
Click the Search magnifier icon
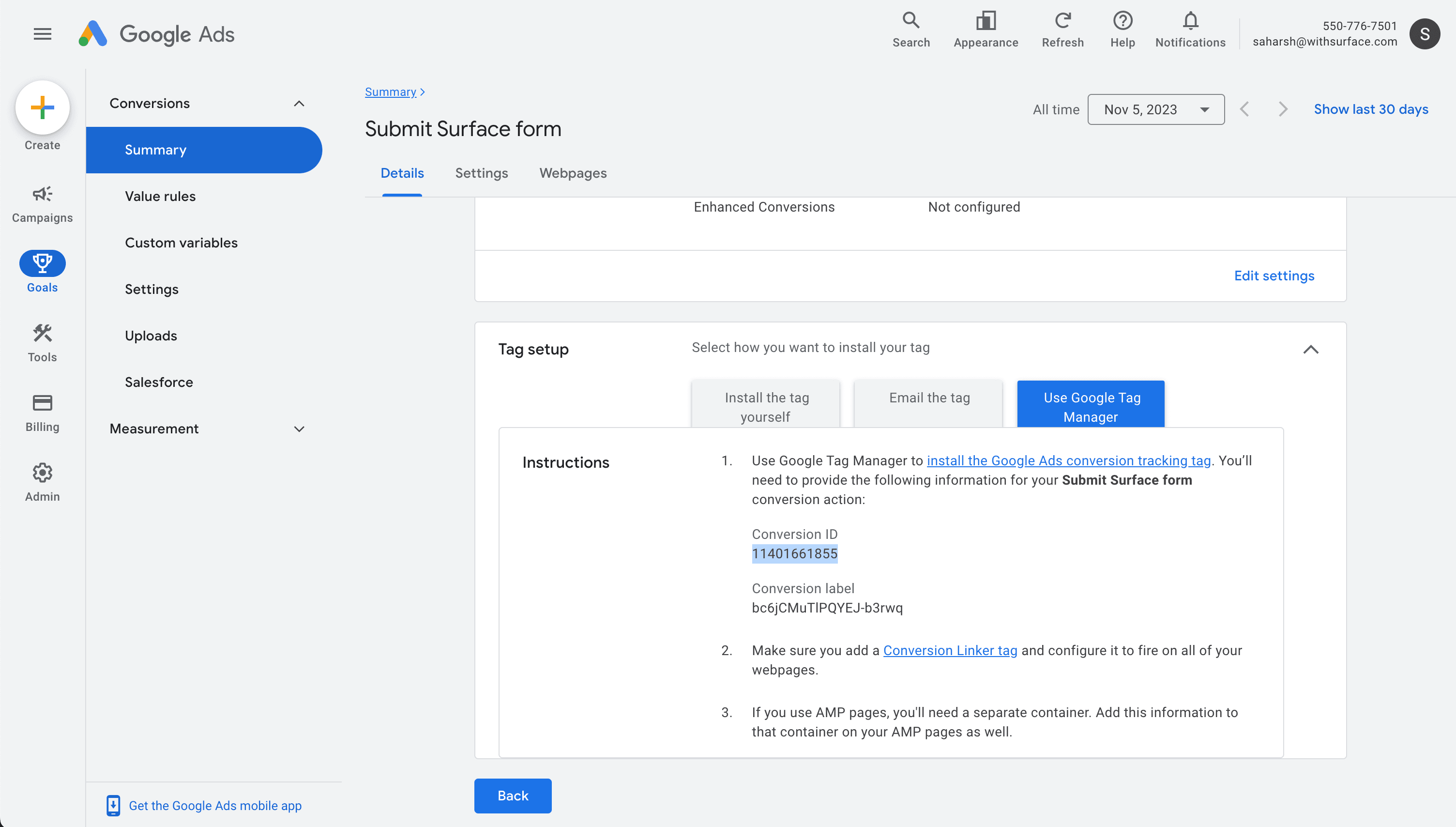pyautogui.click(x=910, y=20)
